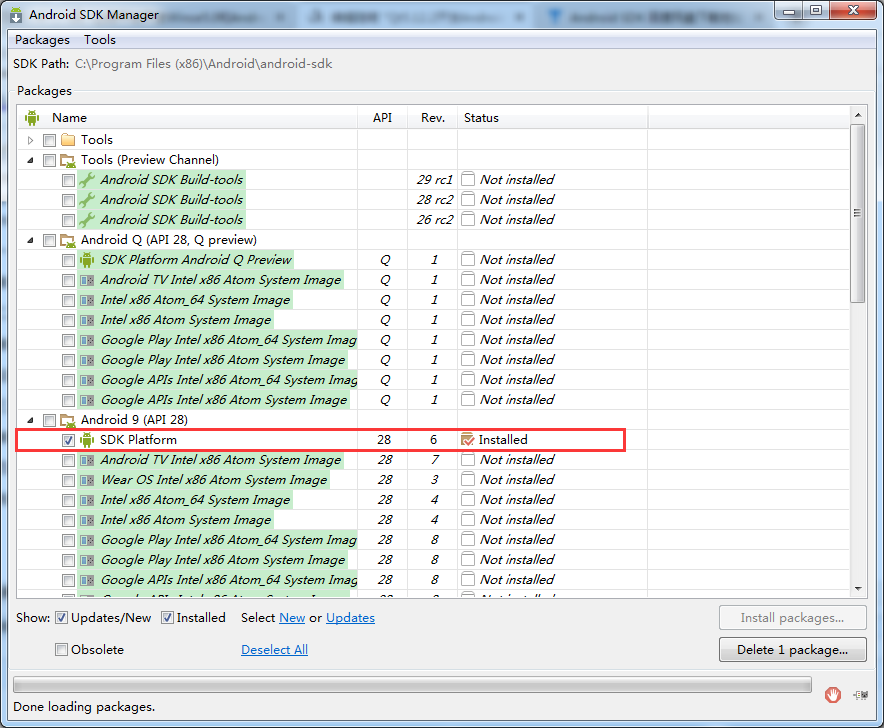
Task: Click Not installed status of Build-tools 28 rc2
Action: [517, 200]
